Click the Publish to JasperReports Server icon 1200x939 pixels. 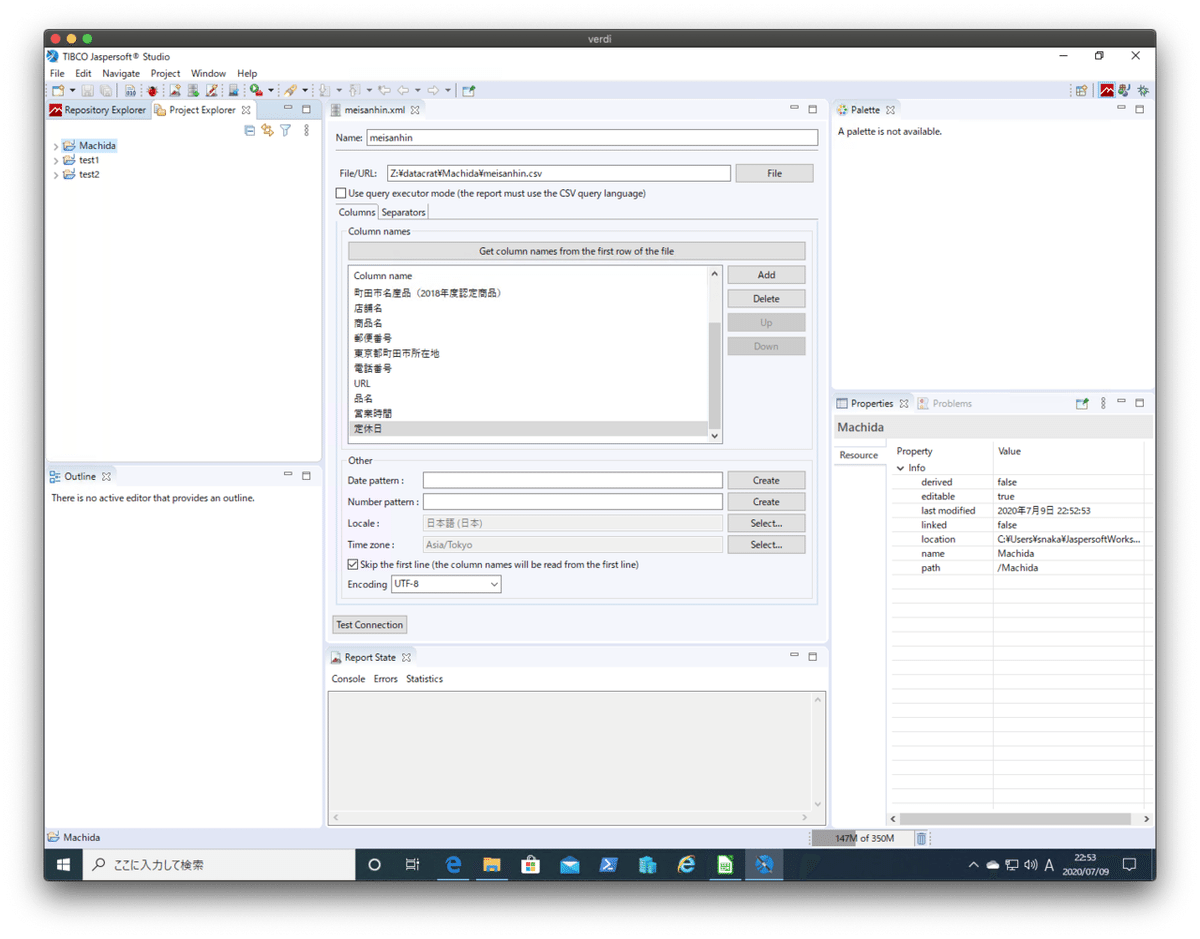(232, 90)
